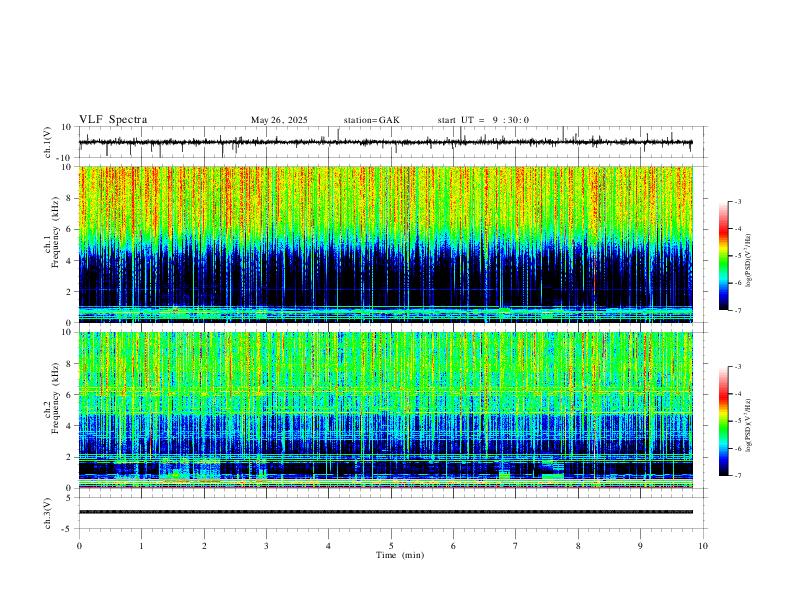Image resolution: width=792 pixels, height=612 pixels.
Task: Click the ch.1 voltage waveform trace
Action: click(x=385, y=142)
